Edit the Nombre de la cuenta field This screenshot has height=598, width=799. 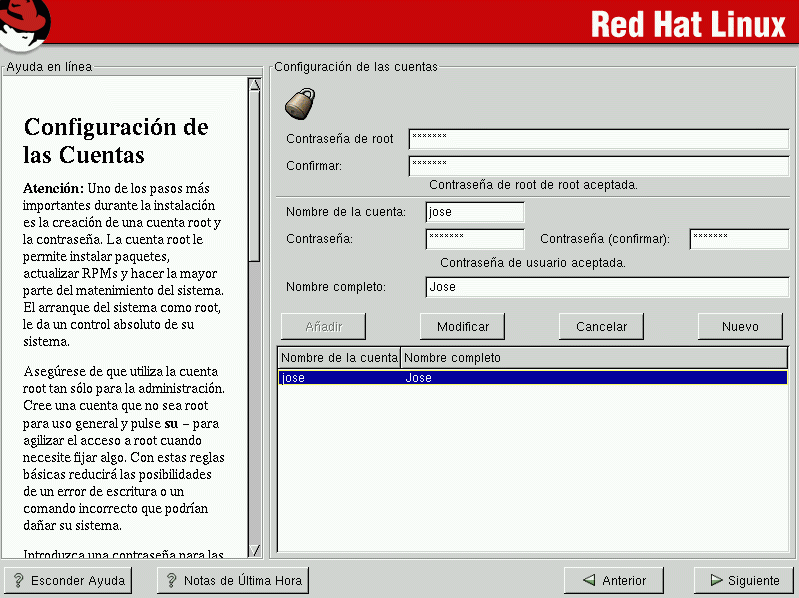tap(474, 212)
